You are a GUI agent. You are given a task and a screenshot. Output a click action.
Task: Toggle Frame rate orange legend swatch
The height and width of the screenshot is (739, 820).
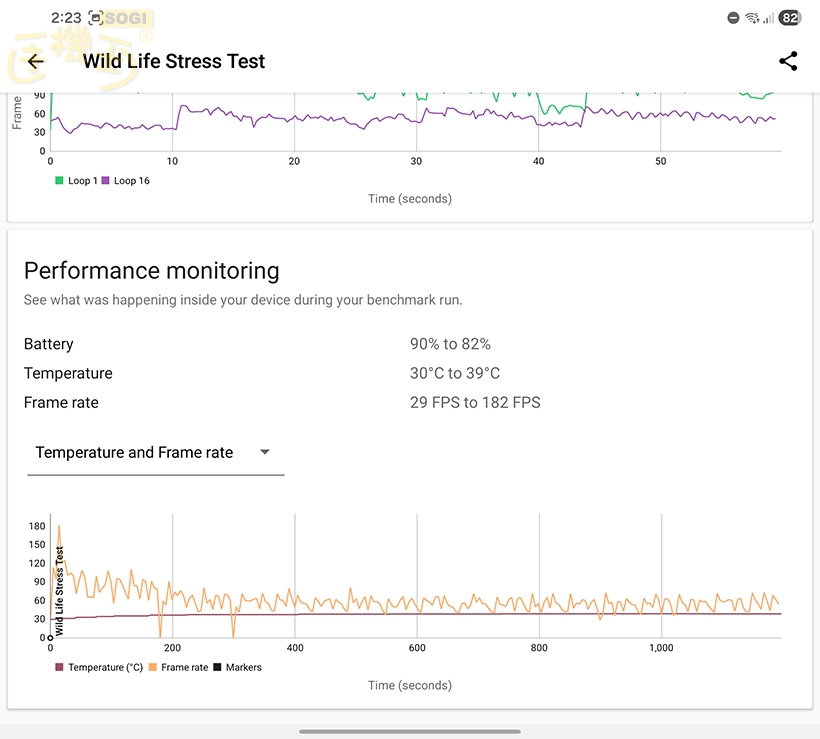point(153,667)
